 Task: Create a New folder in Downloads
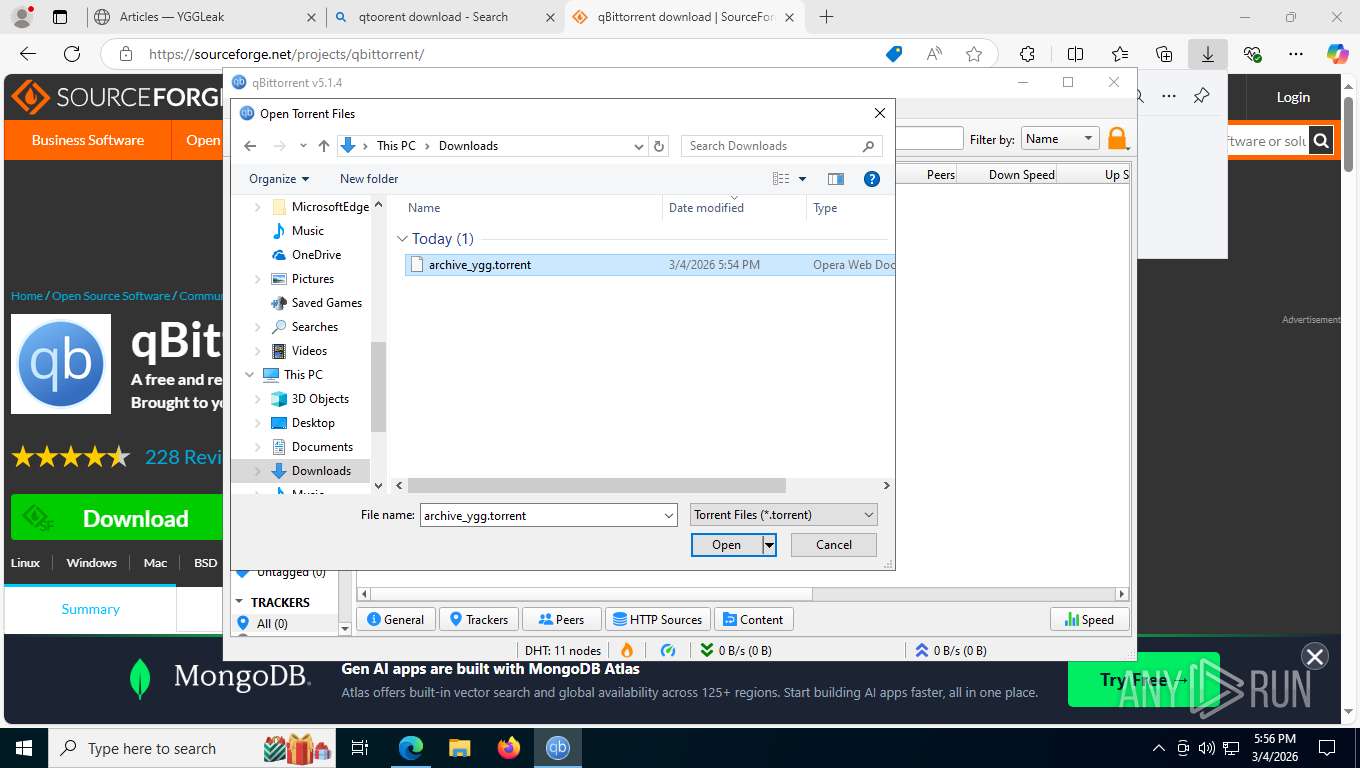coord(369,179)
